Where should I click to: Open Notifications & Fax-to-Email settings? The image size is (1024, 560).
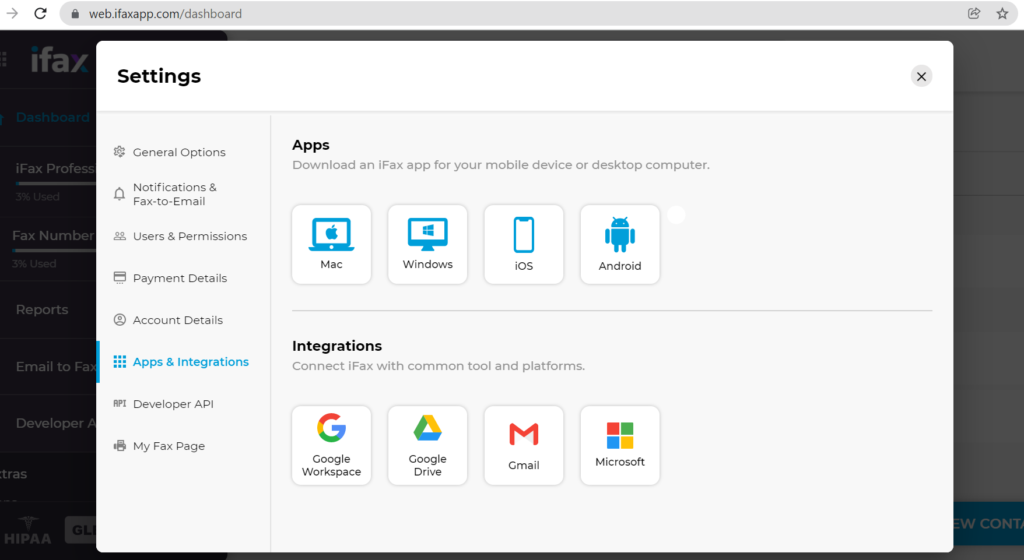coord(174,194)
